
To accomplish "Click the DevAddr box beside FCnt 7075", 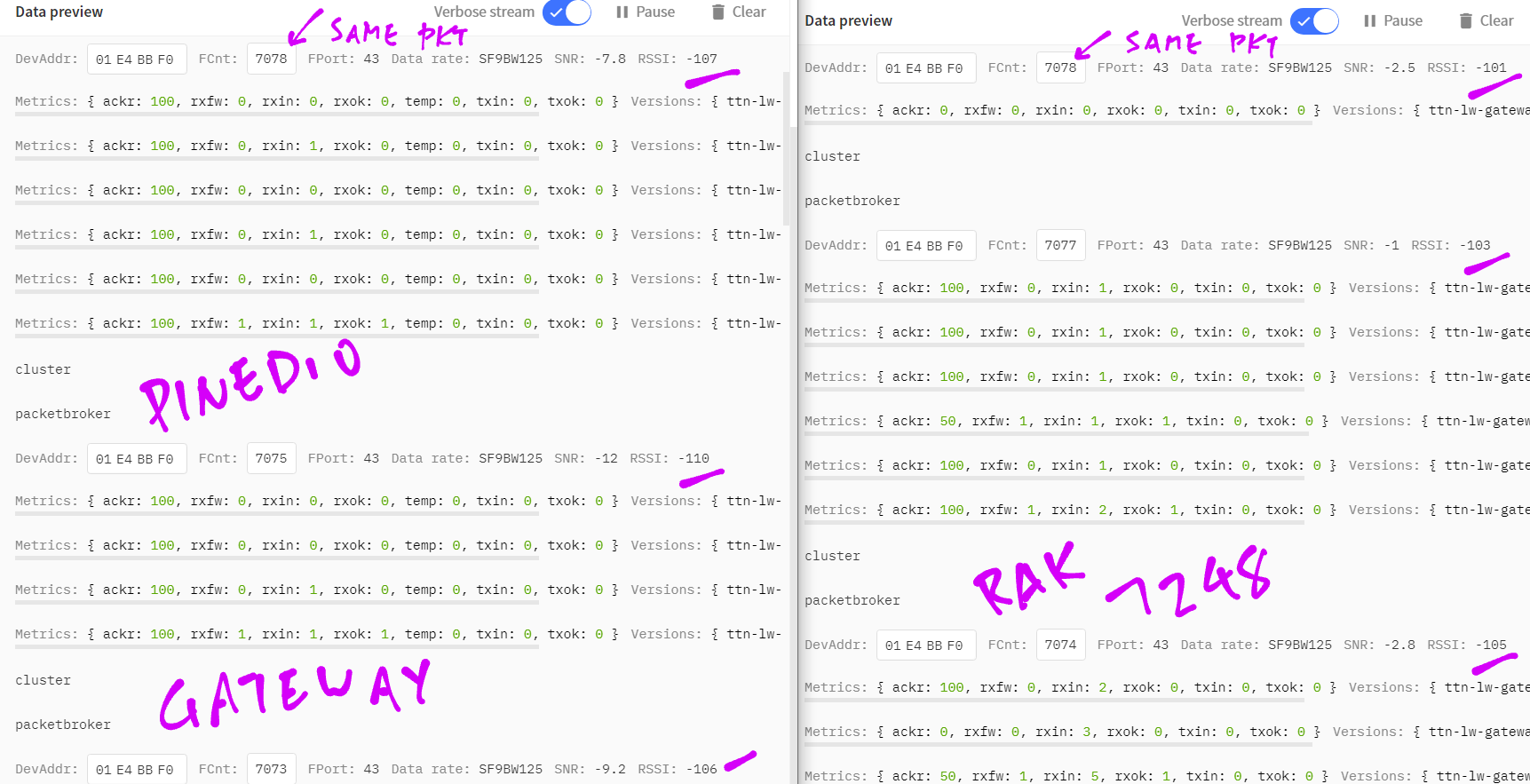I will [x=136, y=459].
